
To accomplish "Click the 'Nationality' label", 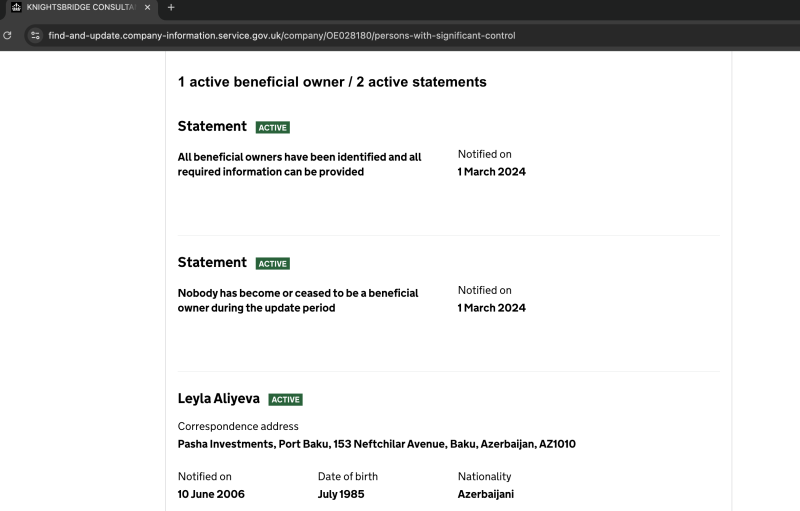I will pos(484,476).
